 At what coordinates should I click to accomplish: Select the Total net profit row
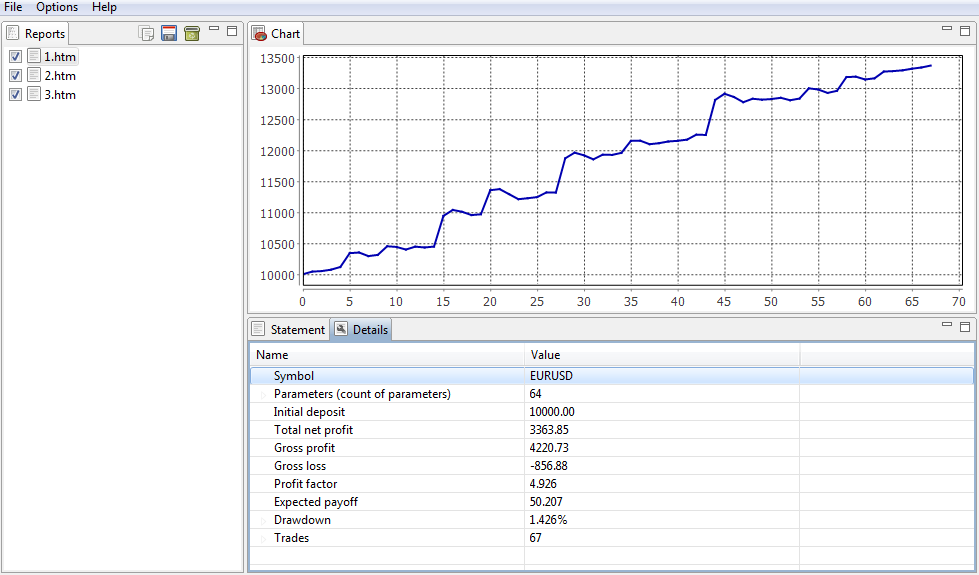coord(612,430)
